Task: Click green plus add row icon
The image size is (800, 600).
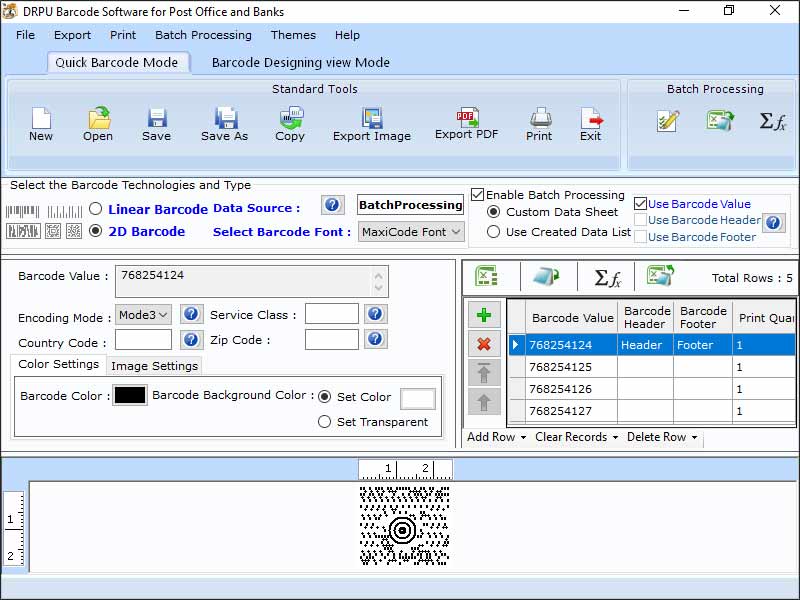Action: point(484,315)
